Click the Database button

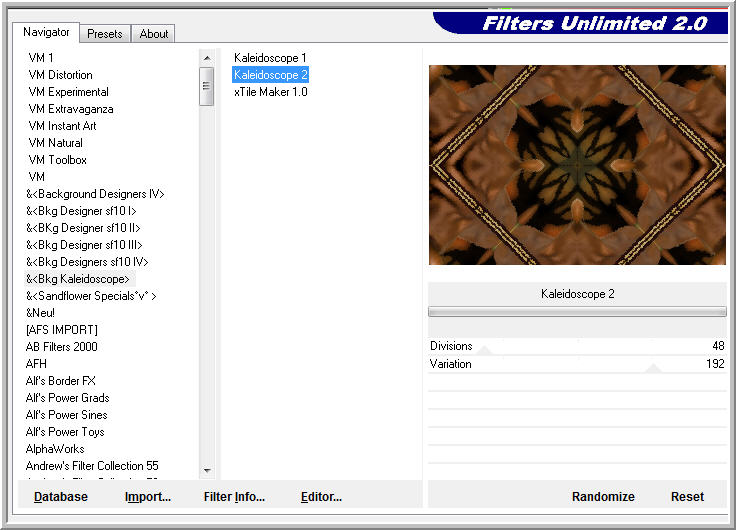[61, 497]
